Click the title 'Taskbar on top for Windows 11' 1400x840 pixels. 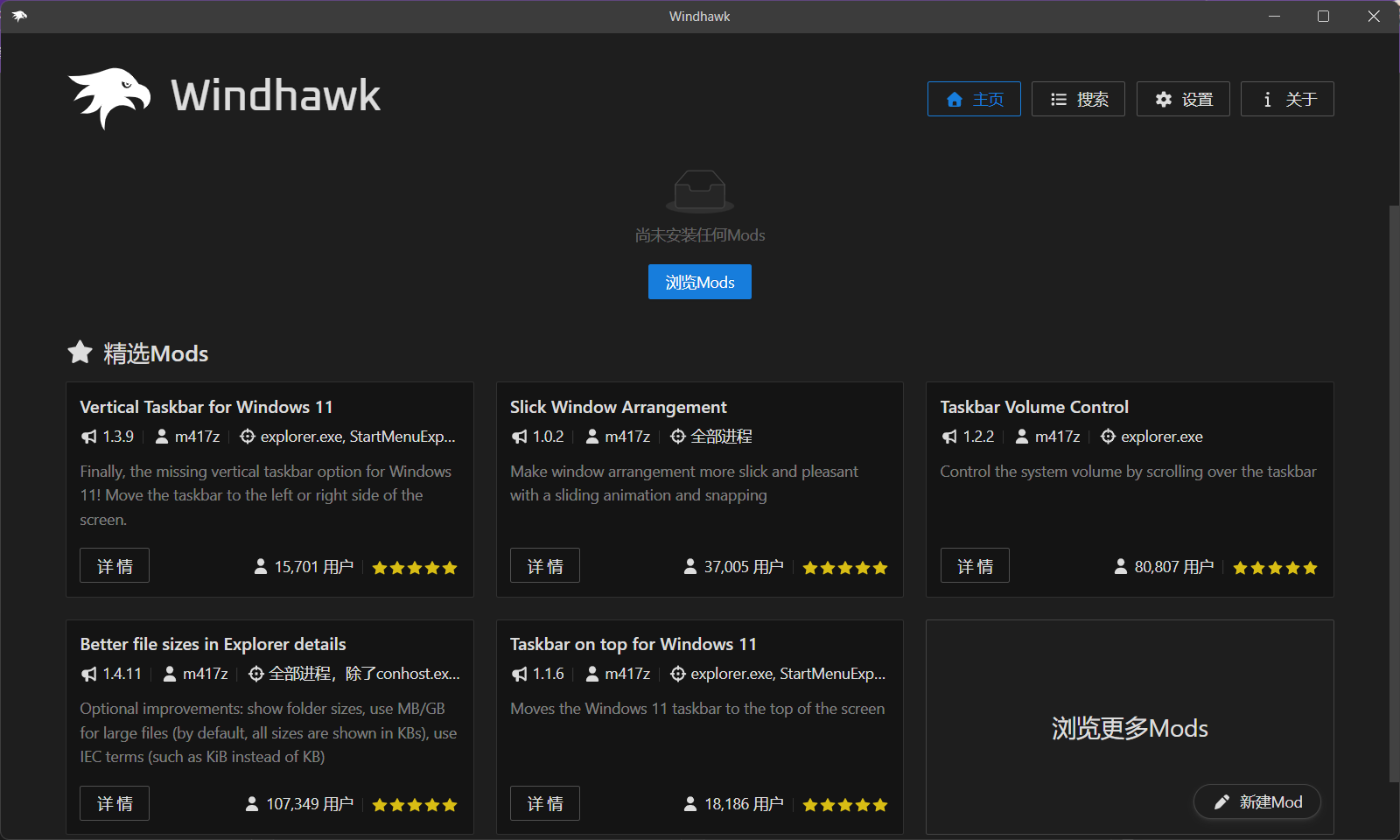coord(633,644)
